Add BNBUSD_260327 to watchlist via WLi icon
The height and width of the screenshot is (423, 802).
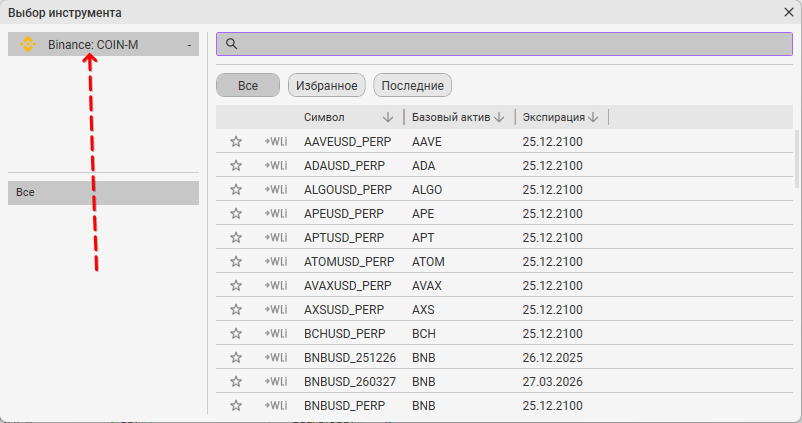pyautogui.click(x=276, y=382)
